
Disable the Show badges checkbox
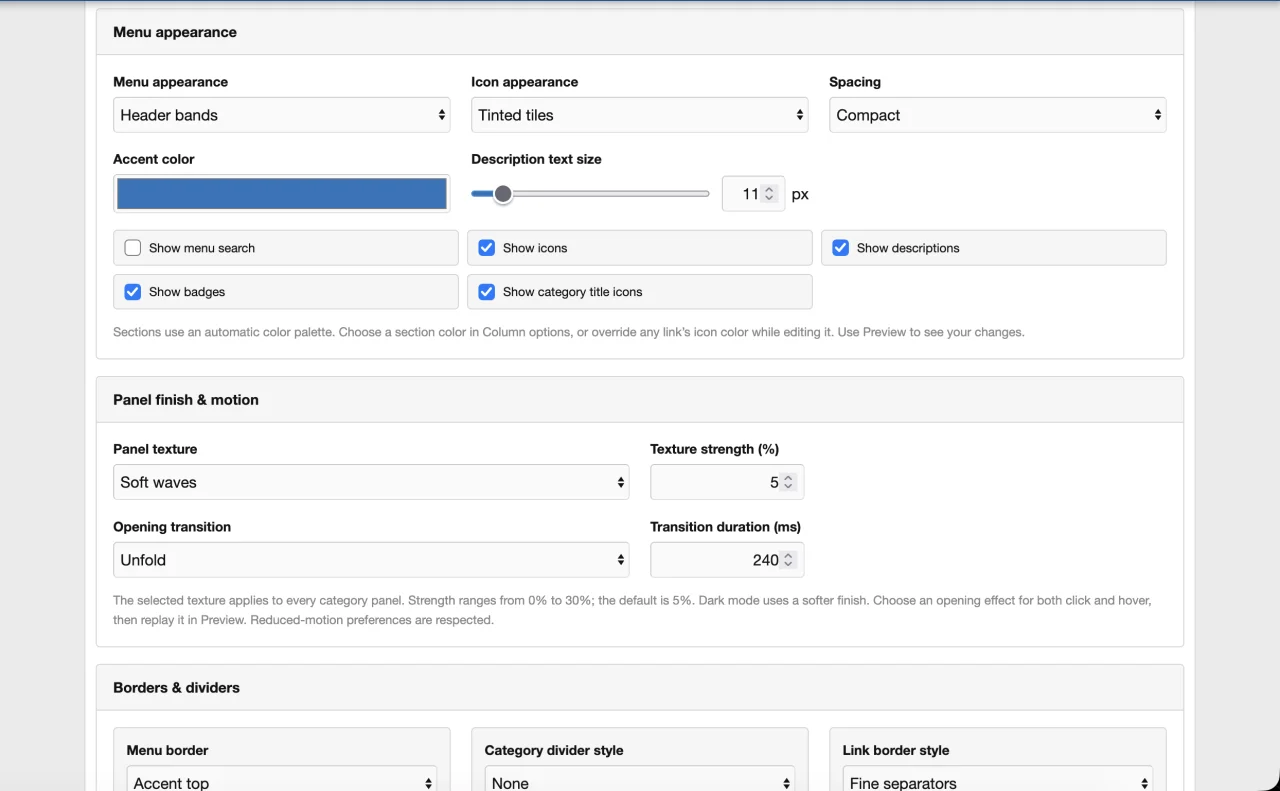[133, 292]
